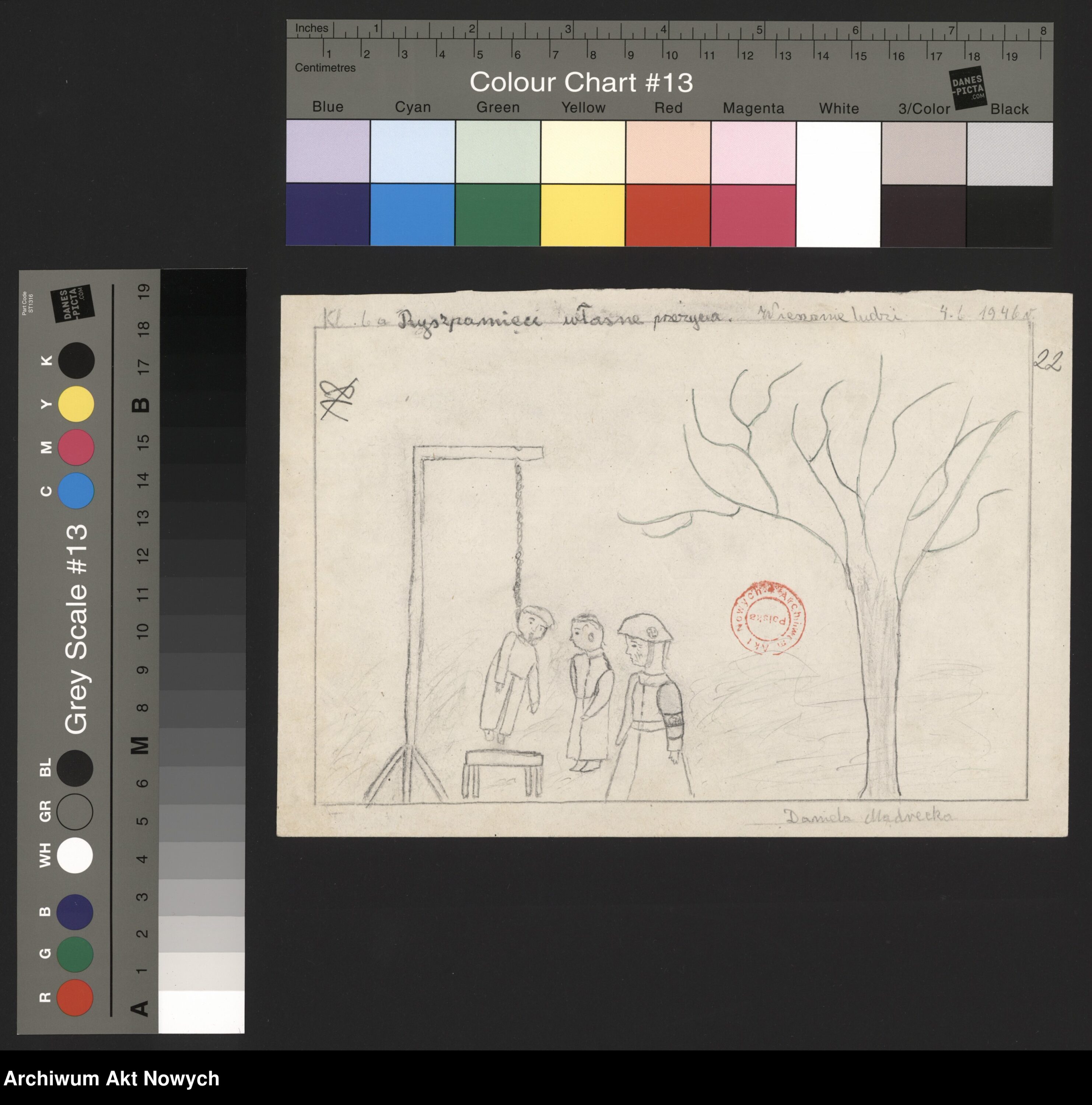Click the dark blue swatch under Blue
This screenshot has width=1092, height=1105.
[328, 214]
